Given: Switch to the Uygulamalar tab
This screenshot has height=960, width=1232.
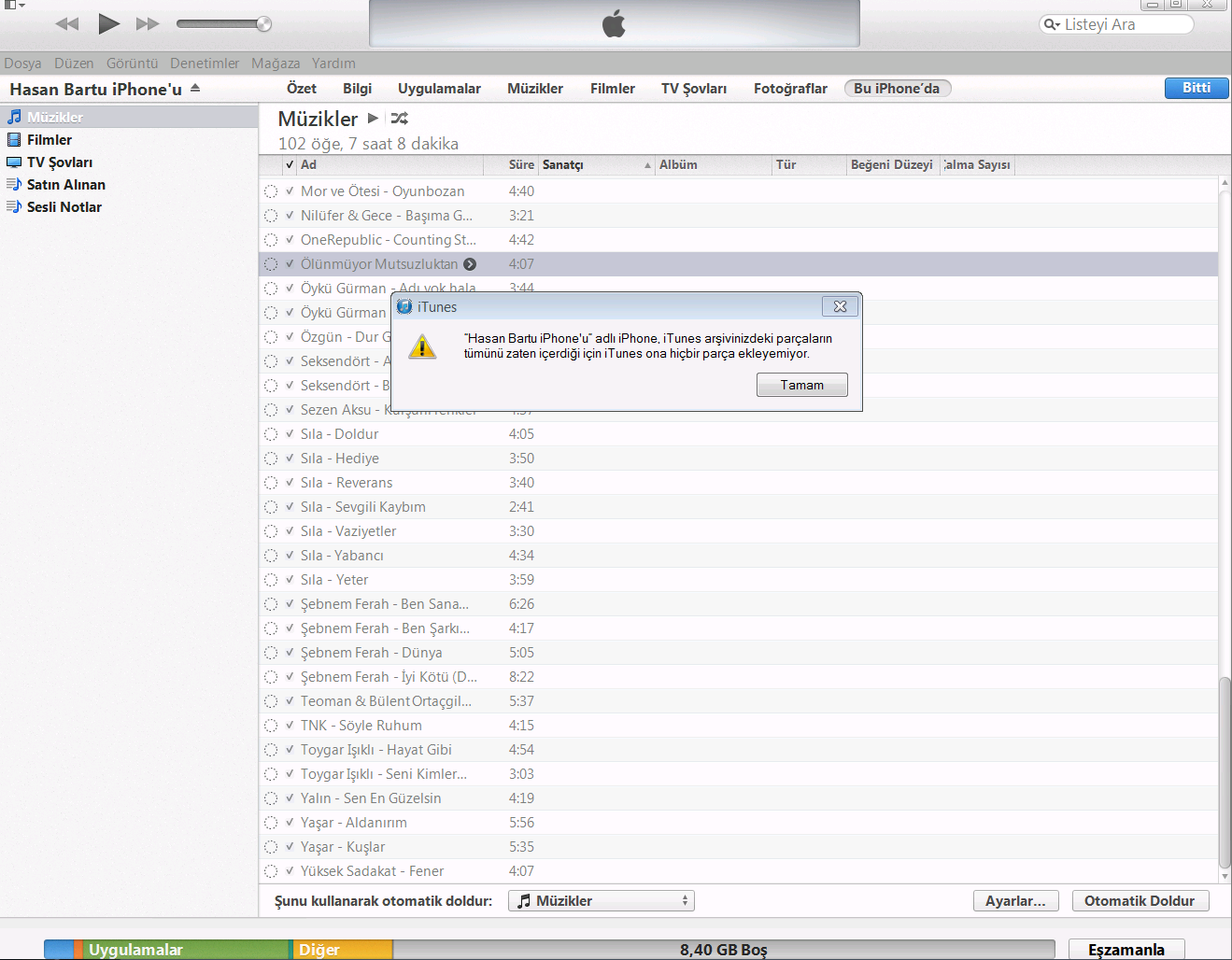Looking at the screenshot, I should (439, 88).
